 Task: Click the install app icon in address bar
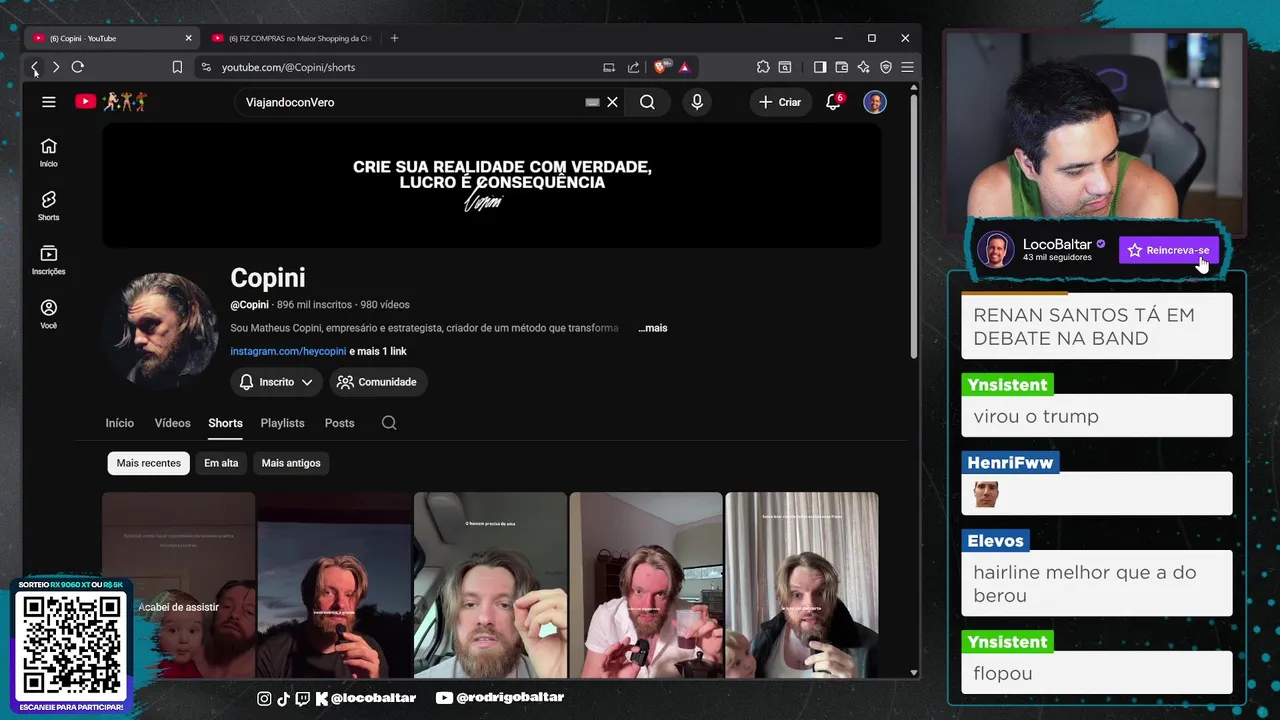pyautogui.click(x=609, y=67)
